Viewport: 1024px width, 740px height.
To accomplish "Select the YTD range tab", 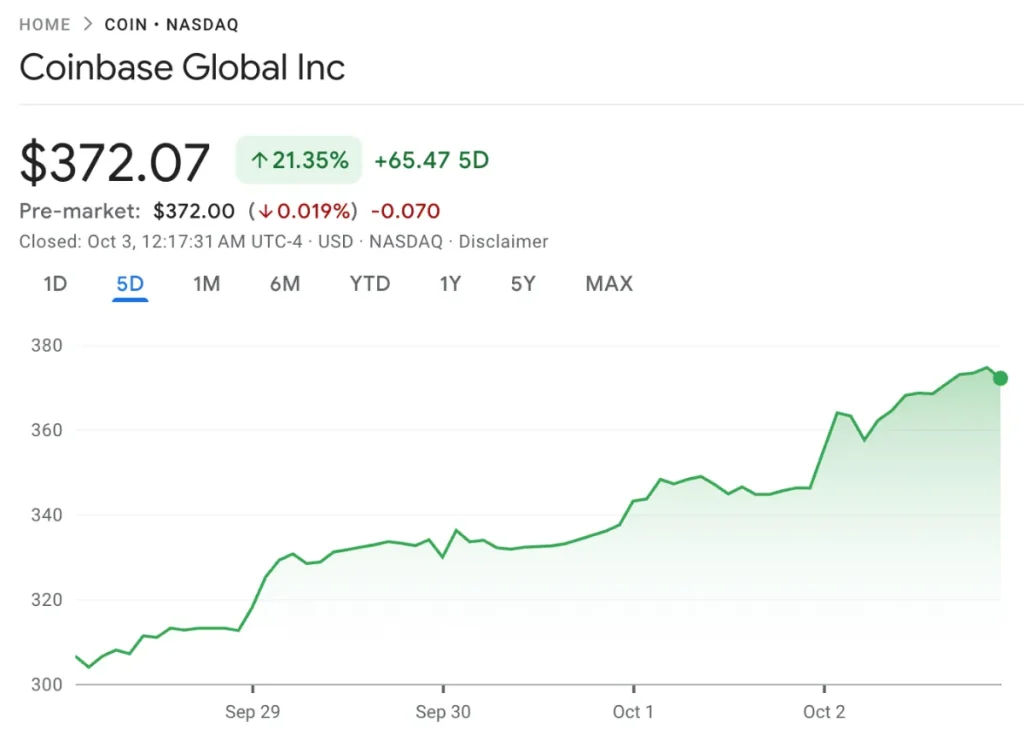I will coord(369,284).
